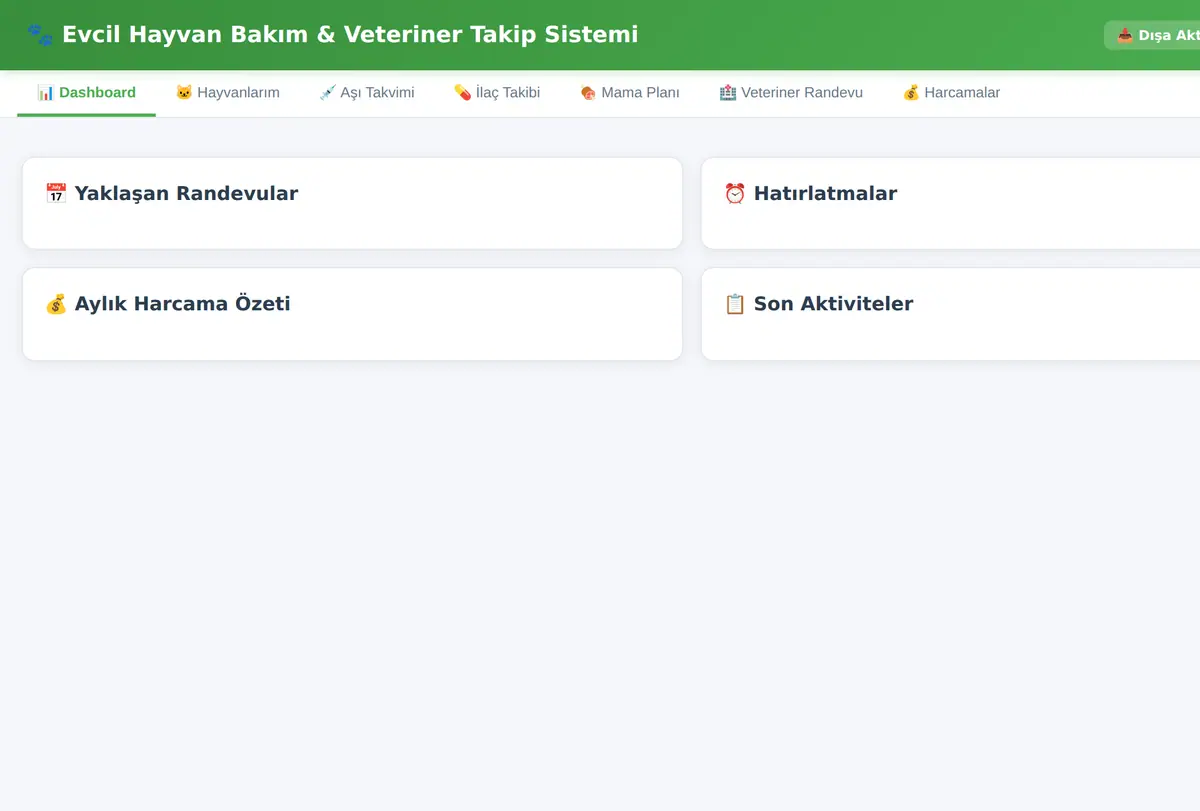Open the Dashboard tab
Image resolution: width=1200 pixels, height=811 pixels.
click(x=86, y=93)
